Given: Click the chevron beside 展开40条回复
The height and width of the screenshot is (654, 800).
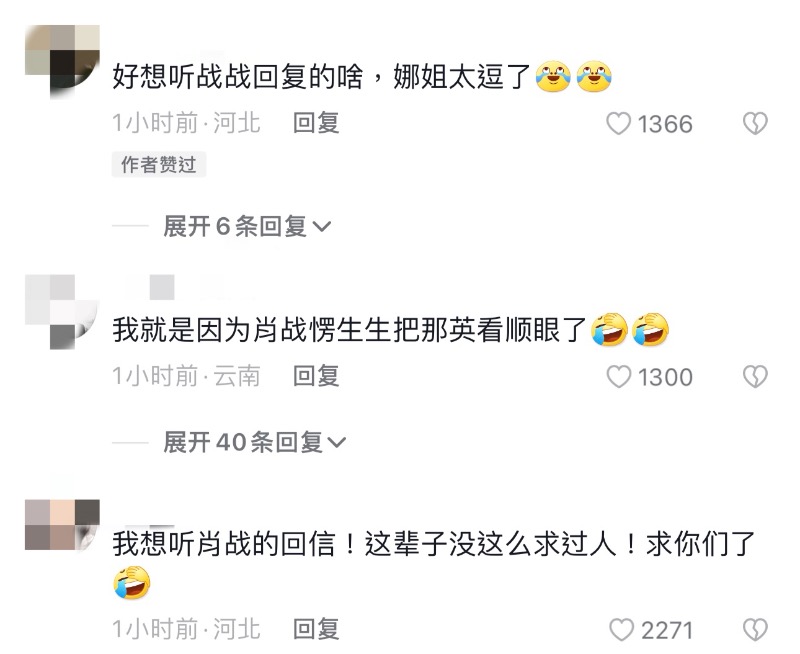Looking at the screenshot, I should point(337,442).
